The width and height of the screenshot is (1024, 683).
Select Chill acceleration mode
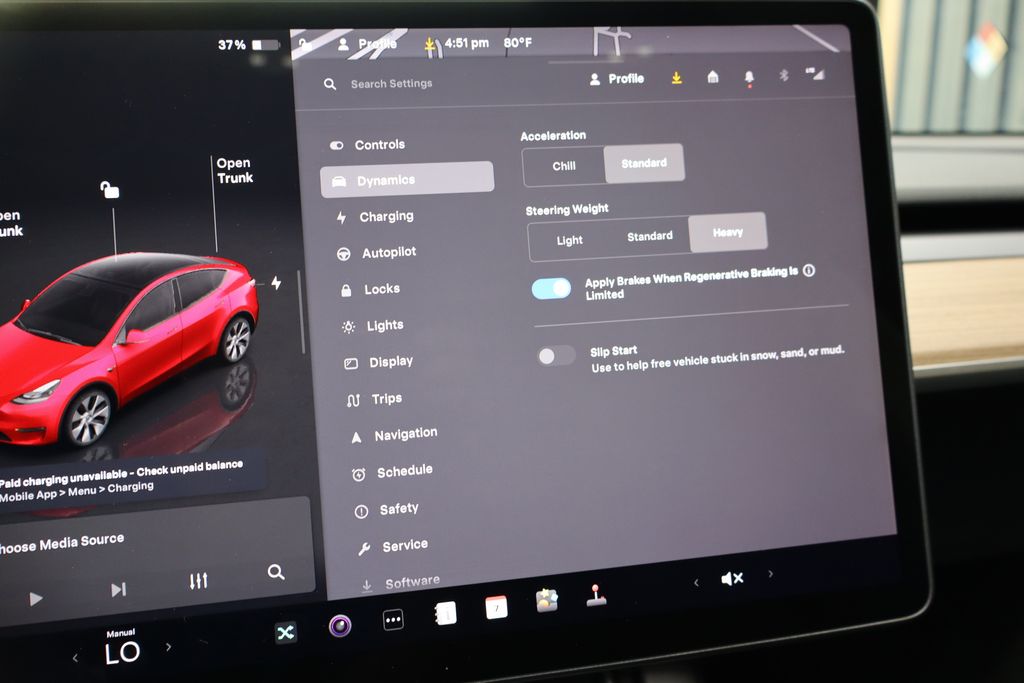[564, 166]
